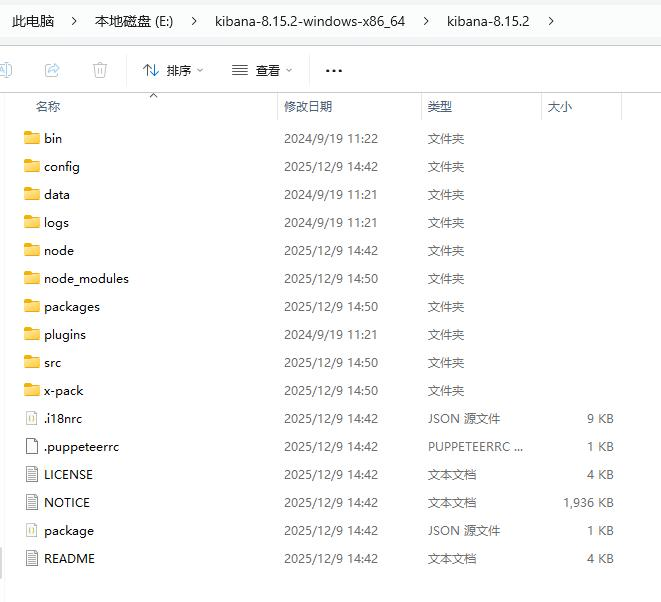The width and height of the screenshot is (661, 602).
Task: Select the .puppeteerrc file icon
Action: 32,446
